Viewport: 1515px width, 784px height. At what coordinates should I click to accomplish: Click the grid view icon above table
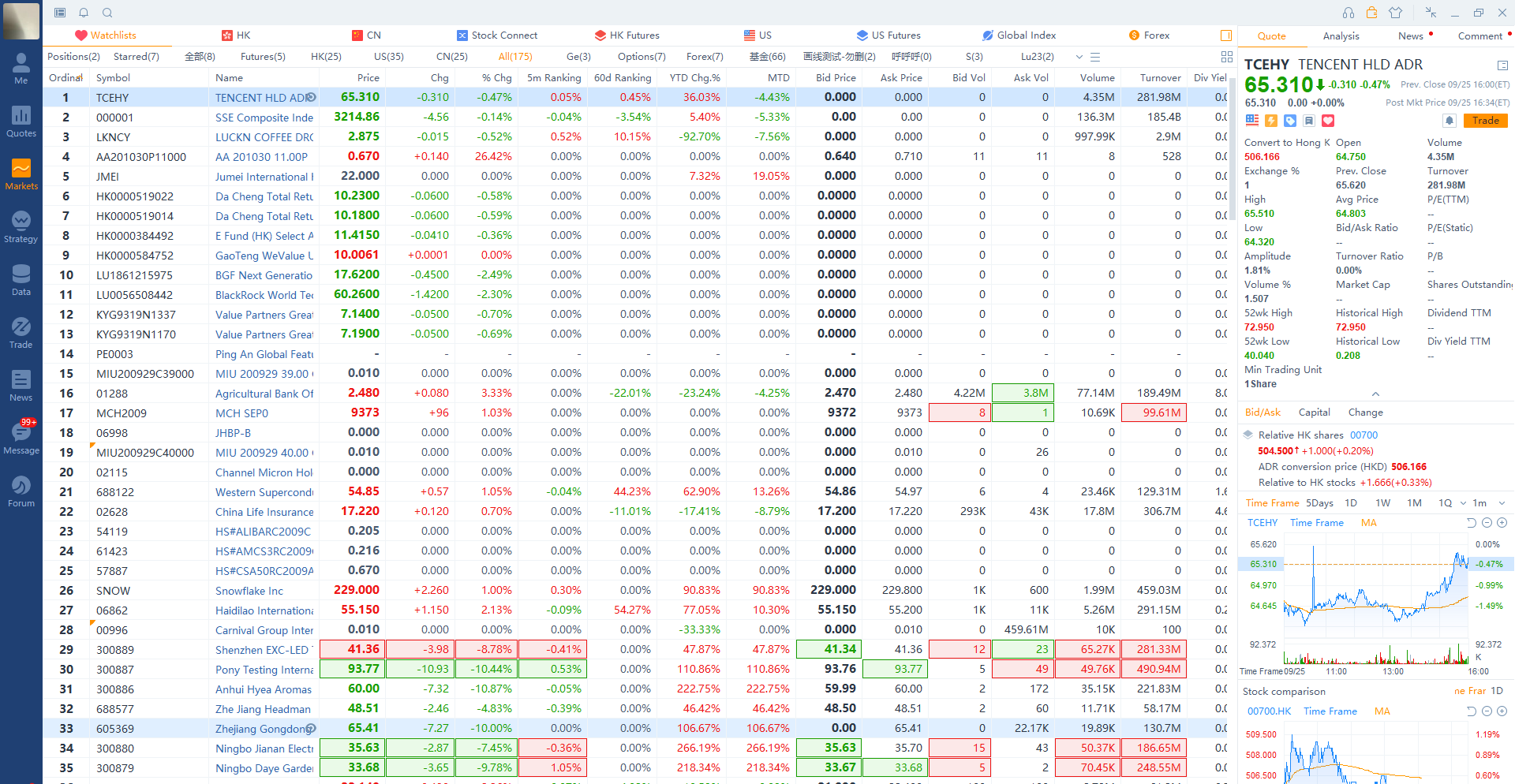[x=1227, y=57]
